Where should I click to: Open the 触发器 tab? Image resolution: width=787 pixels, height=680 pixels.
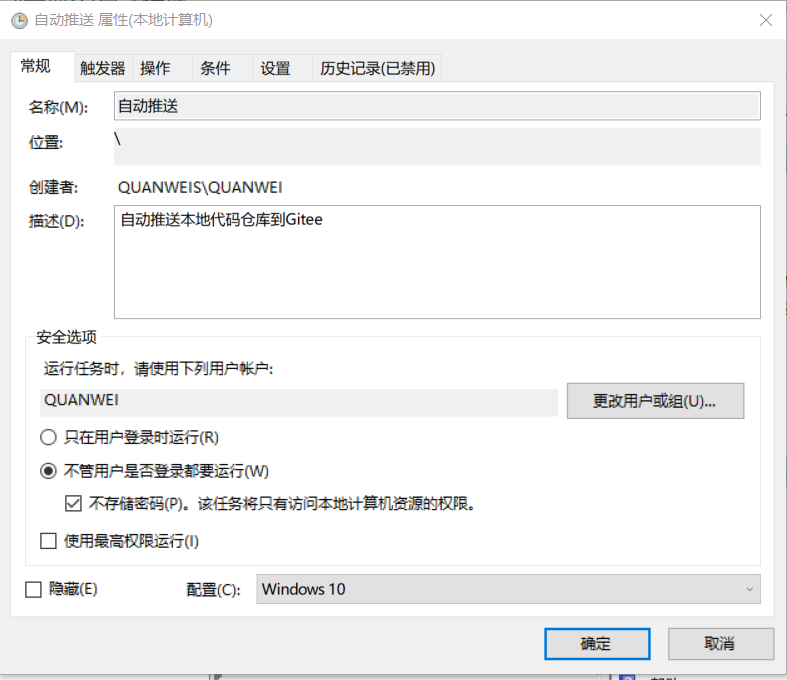(x=103, y=68)
